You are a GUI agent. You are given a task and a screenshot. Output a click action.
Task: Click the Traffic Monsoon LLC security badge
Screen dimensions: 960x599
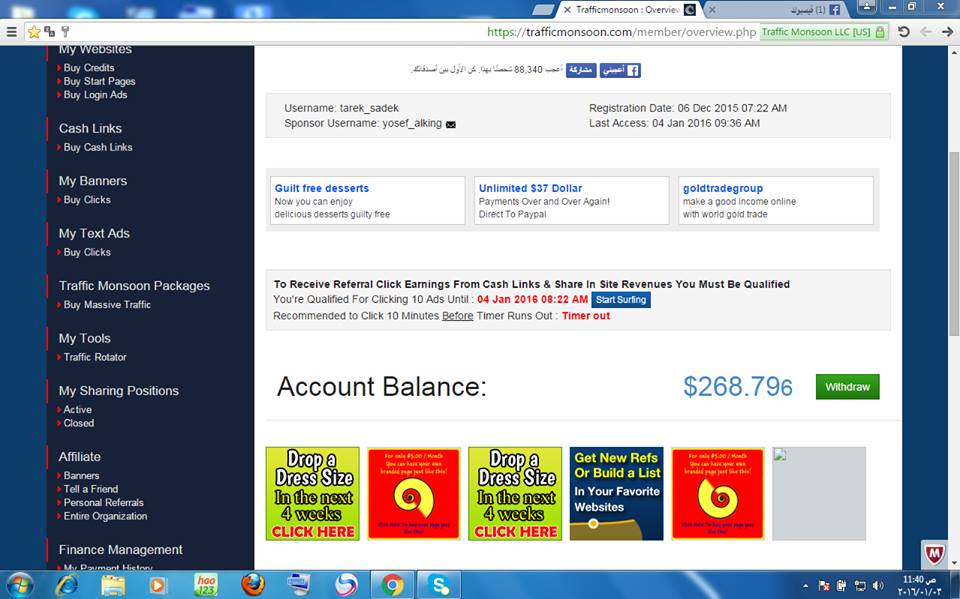tap(823, 32)
